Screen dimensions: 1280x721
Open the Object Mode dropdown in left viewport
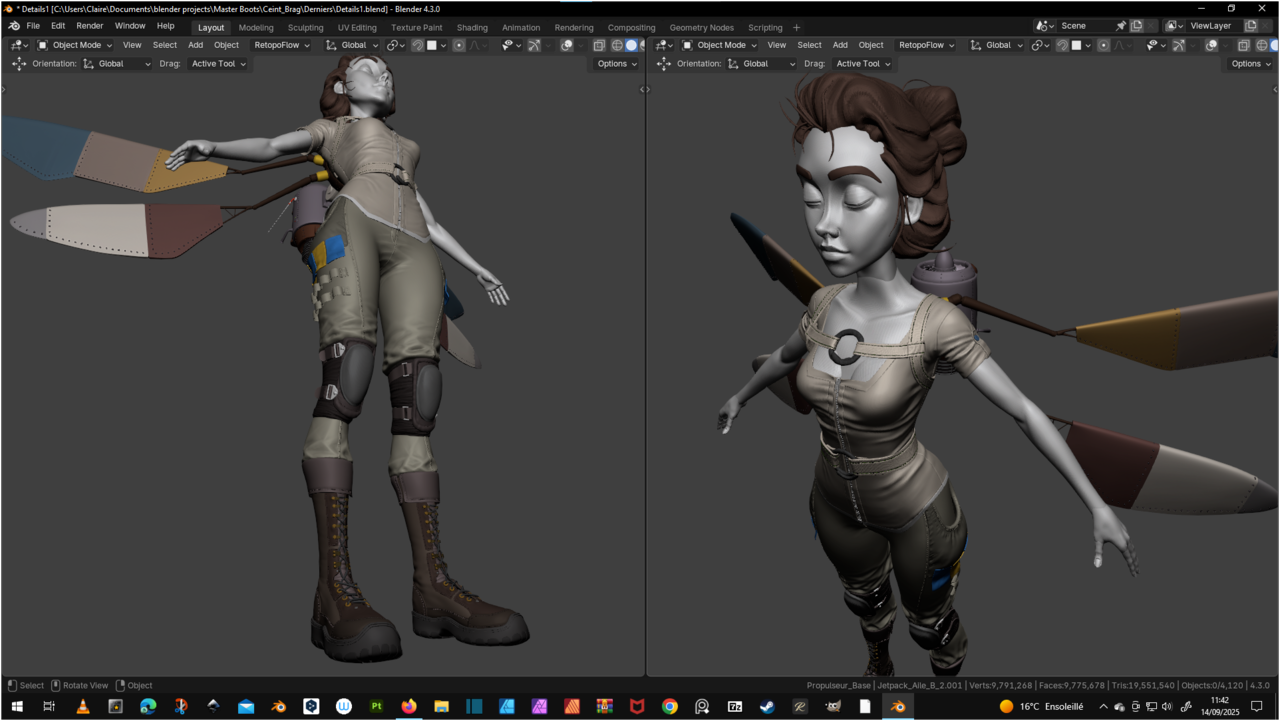[76, 45]
